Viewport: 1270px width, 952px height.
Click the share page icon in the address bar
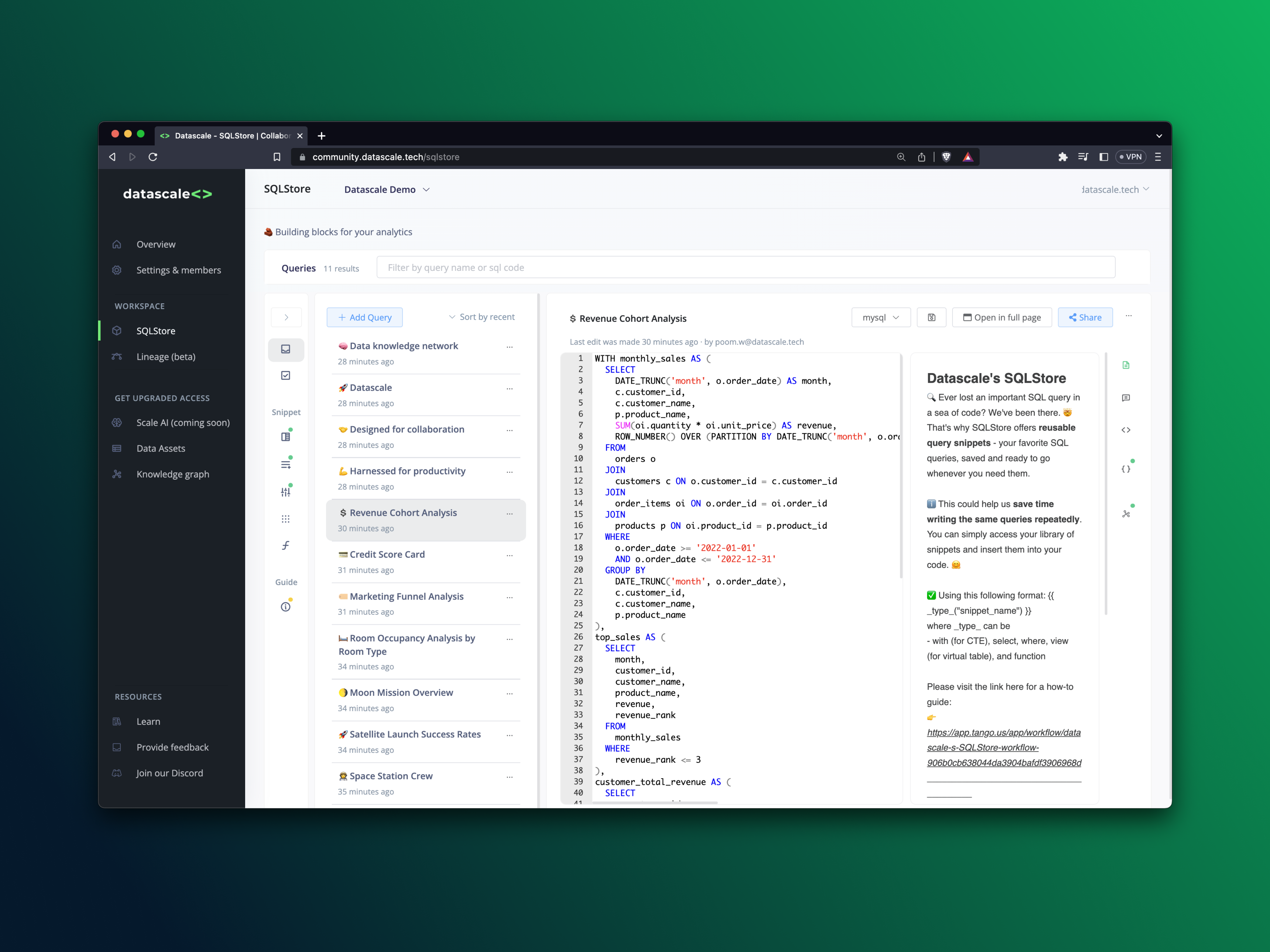(x=921, y=157)
